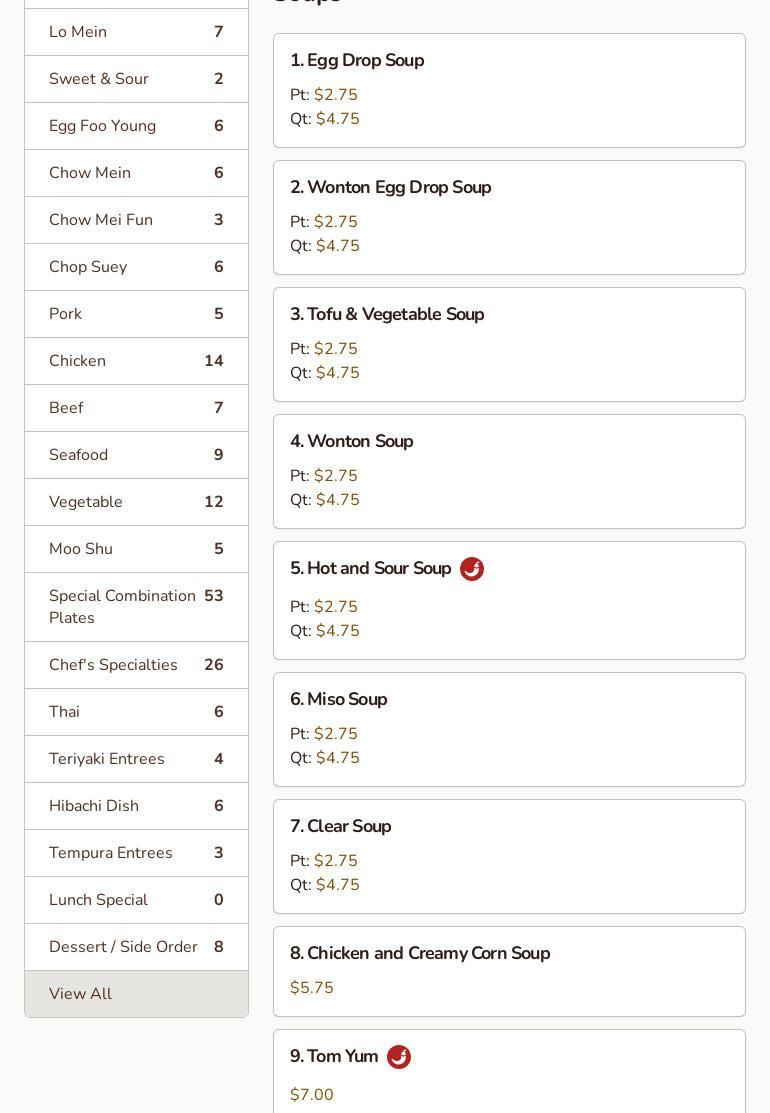Select the Seafood category
Screen dimensions: 770x1113
136,455
